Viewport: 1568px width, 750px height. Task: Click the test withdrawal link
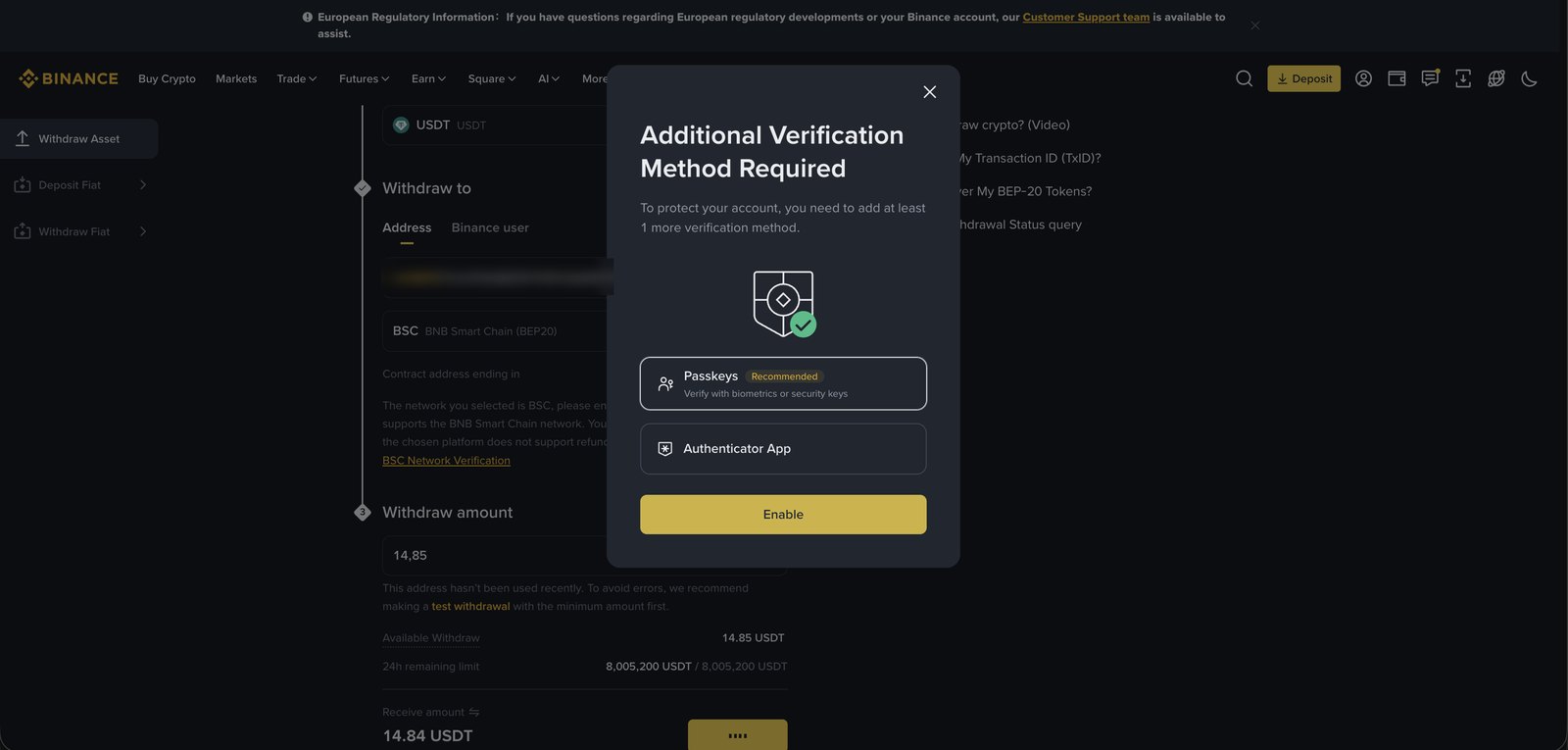[x=470, y=606]
